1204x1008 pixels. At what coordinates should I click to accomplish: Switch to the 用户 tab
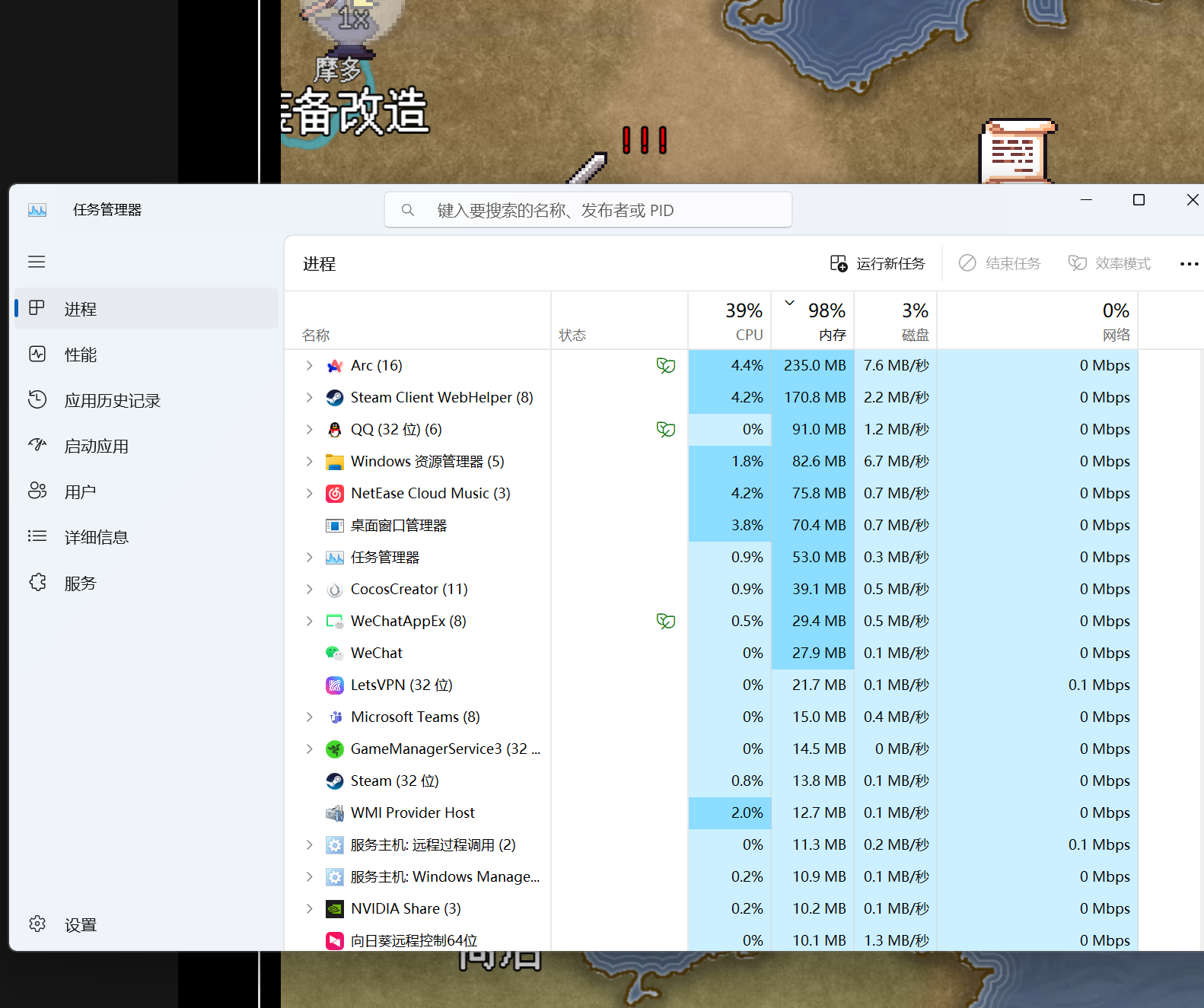click(x=147, y=491)
